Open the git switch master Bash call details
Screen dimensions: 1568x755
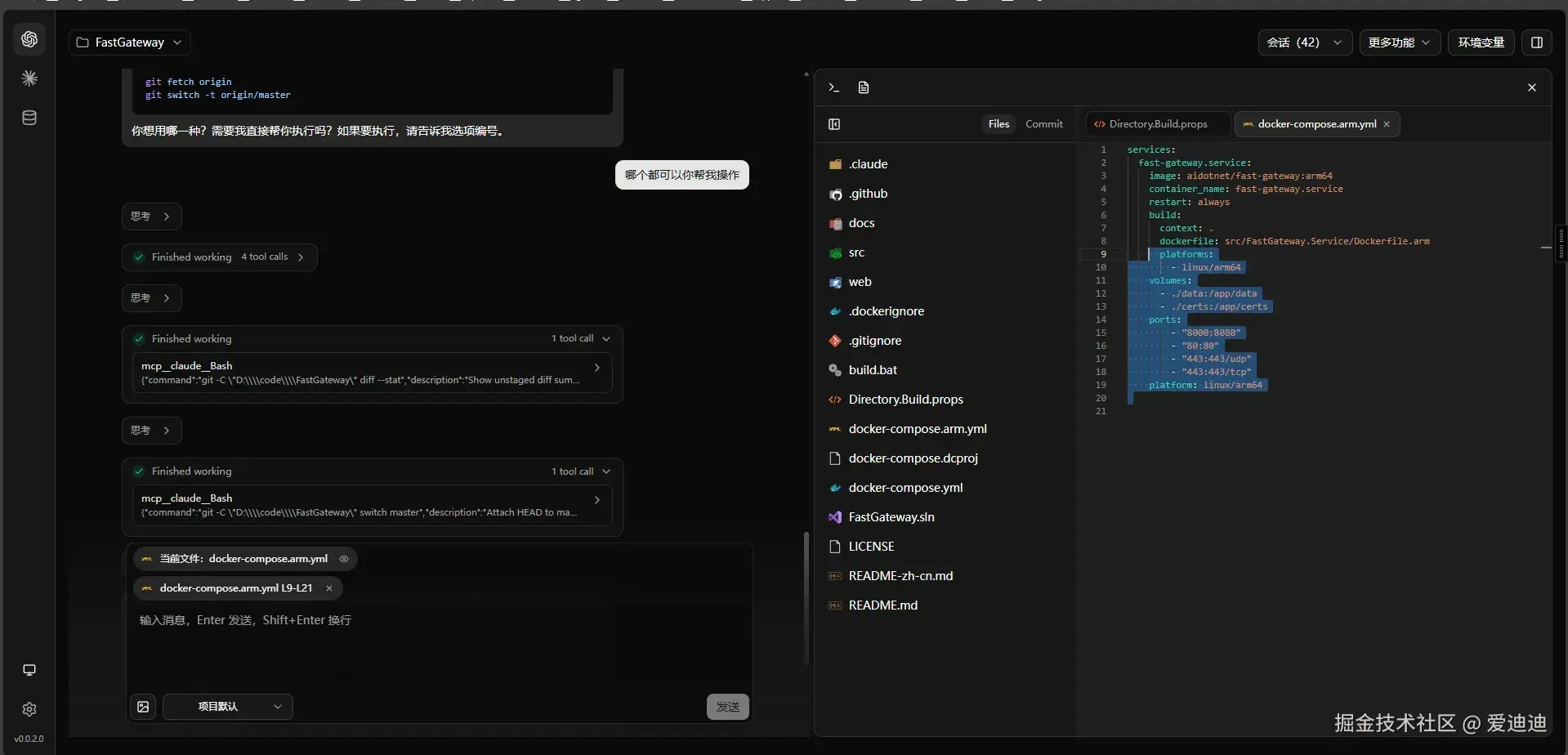click(372, 505)
